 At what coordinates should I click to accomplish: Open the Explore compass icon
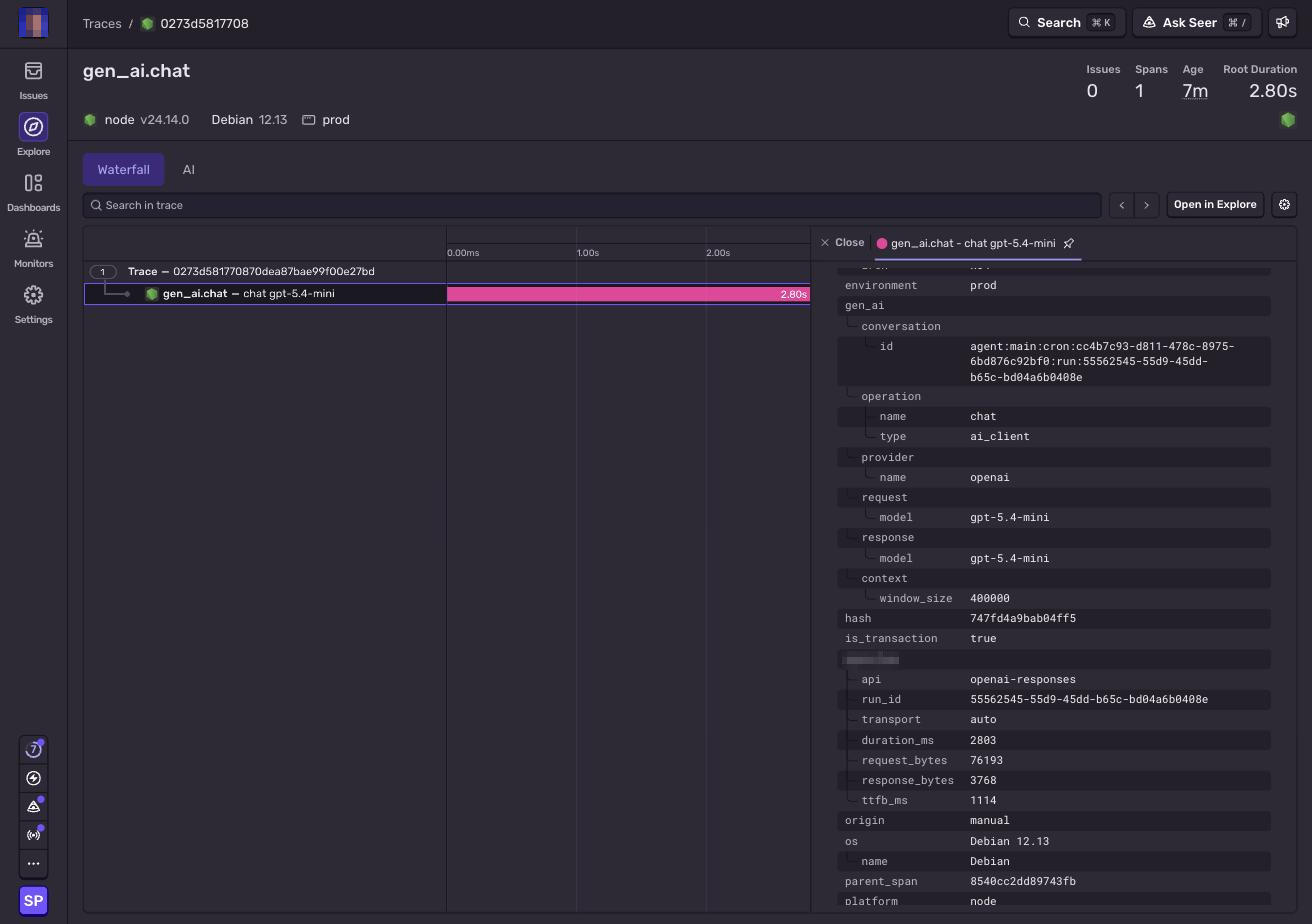(x=33, y=127)
